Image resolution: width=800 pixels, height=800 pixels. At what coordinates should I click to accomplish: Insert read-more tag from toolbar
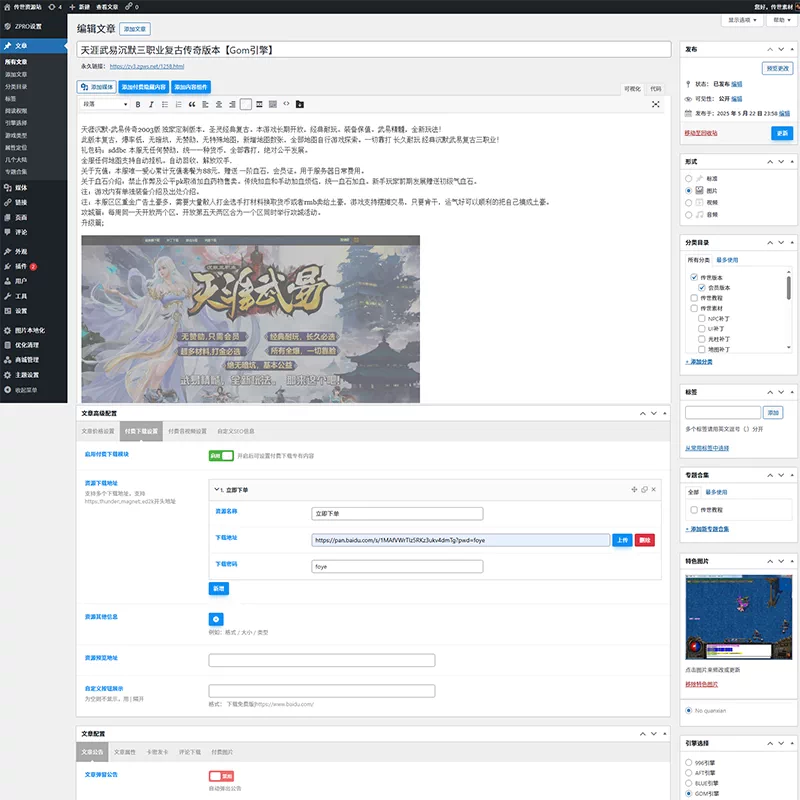tap(259, 105)
